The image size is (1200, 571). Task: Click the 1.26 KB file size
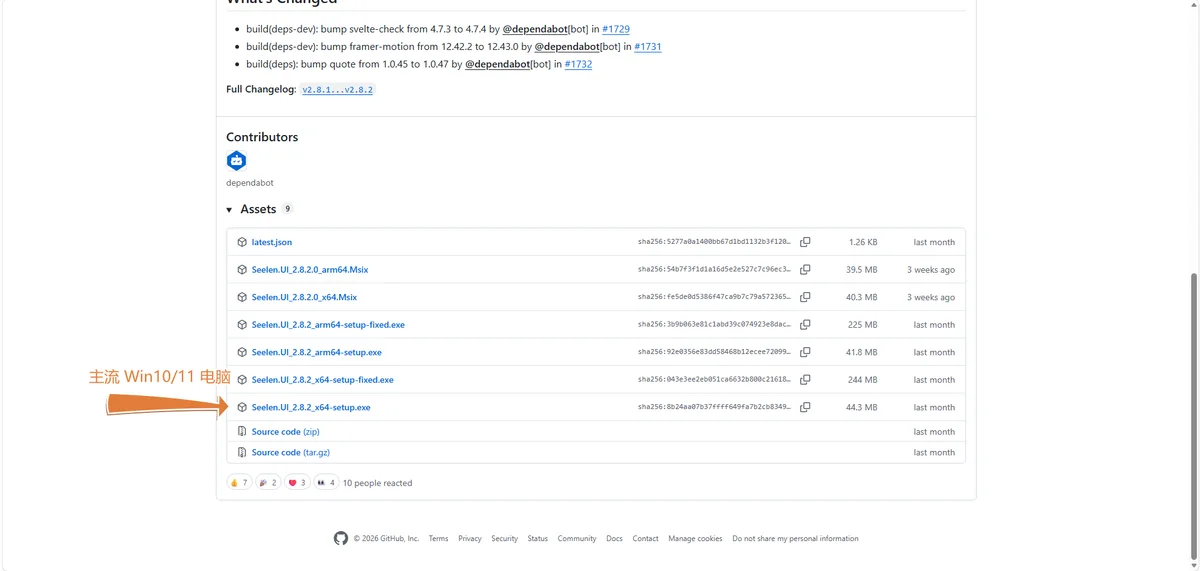click(x=863, y=242)
